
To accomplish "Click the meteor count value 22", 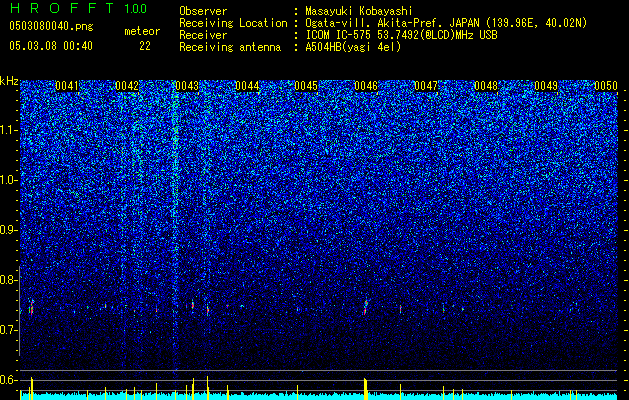I will coord(145,46).
